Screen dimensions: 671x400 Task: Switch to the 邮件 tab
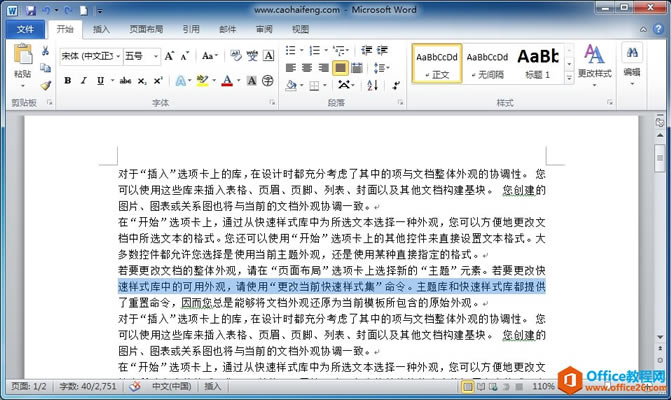(228, 29)
